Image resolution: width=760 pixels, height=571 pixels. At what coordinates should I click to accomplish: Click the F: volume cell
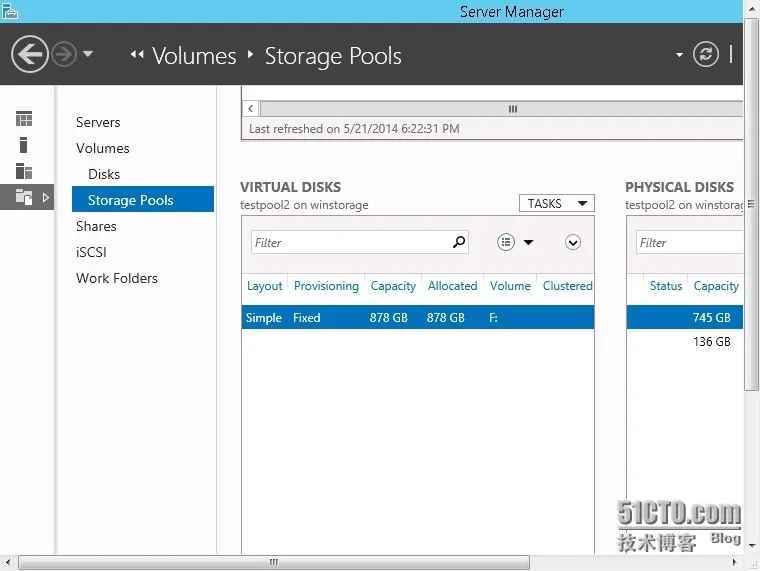(x=493, y=317)
